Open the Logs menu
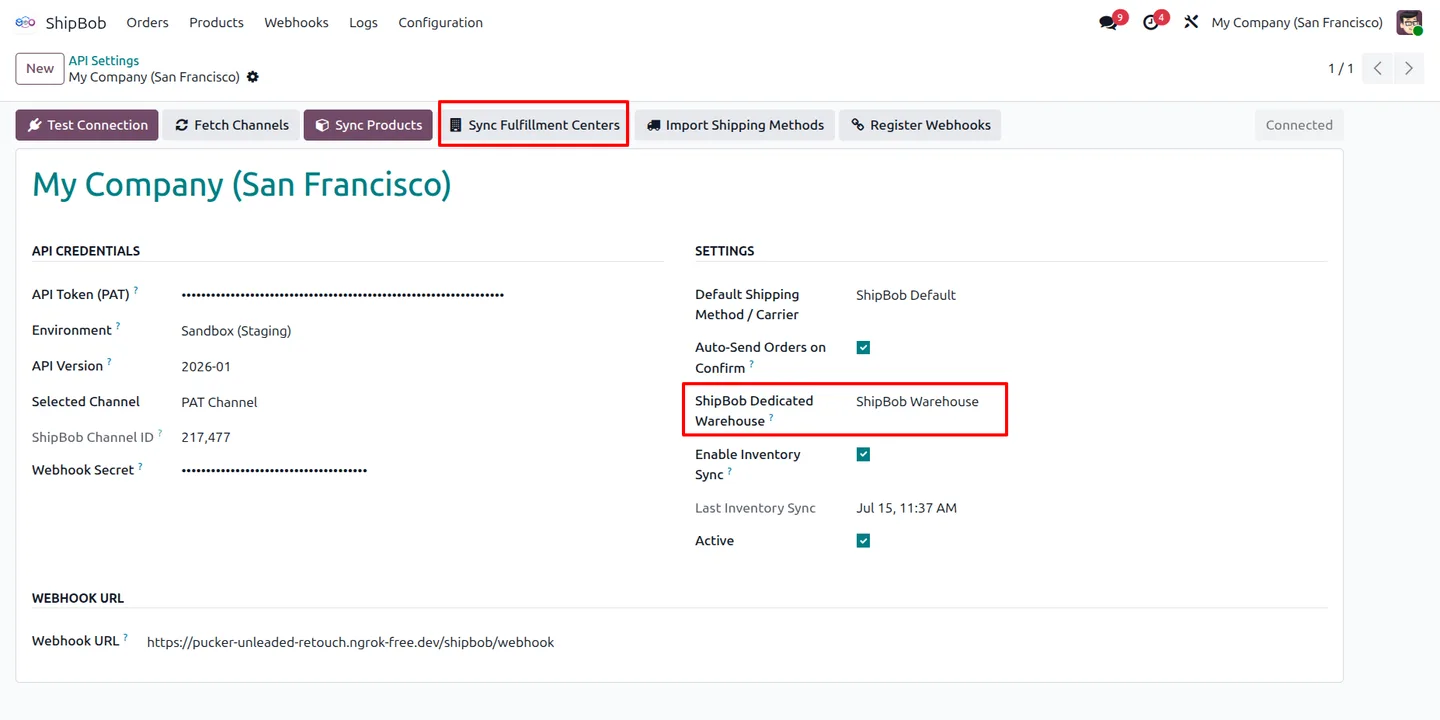Viewport: 1440px width, 720px height. pos(363,22)
